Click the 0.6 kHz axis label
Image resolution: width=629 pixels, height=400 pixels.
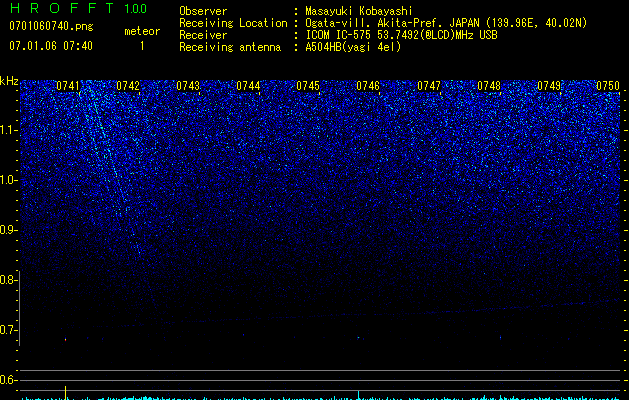pyautogui.click(x=7, y=380)
